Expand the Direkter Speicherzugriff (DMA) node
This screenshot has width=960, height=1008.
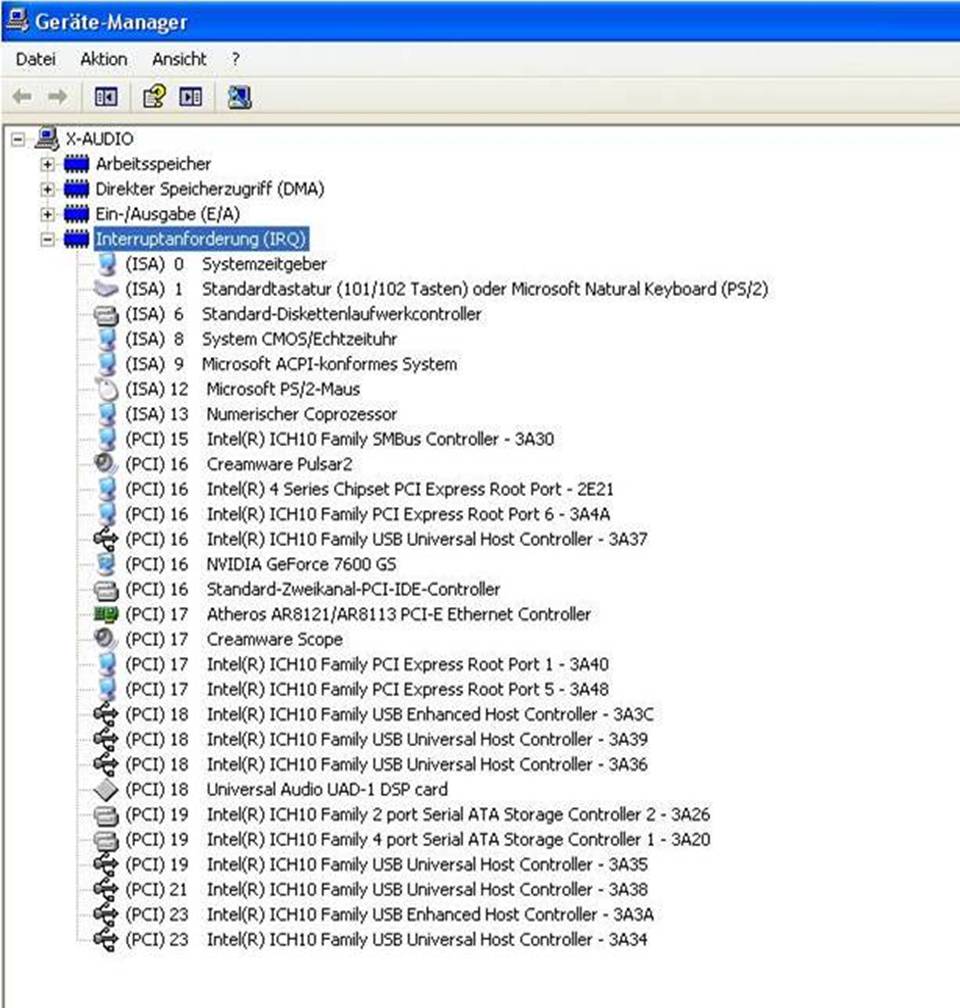[x=47, y=190]
